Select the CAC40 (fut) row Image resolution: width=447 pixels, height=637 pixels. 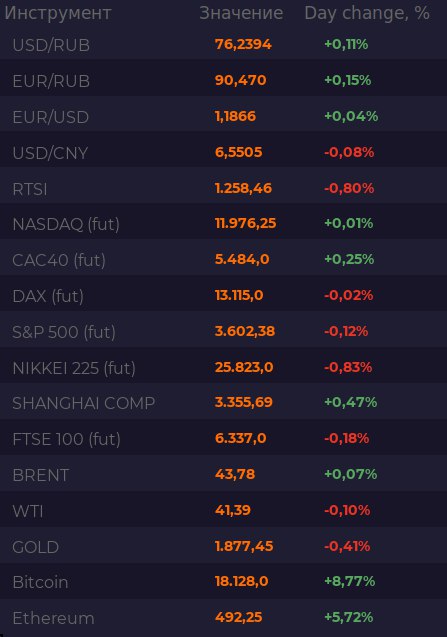tap(224, 260)
